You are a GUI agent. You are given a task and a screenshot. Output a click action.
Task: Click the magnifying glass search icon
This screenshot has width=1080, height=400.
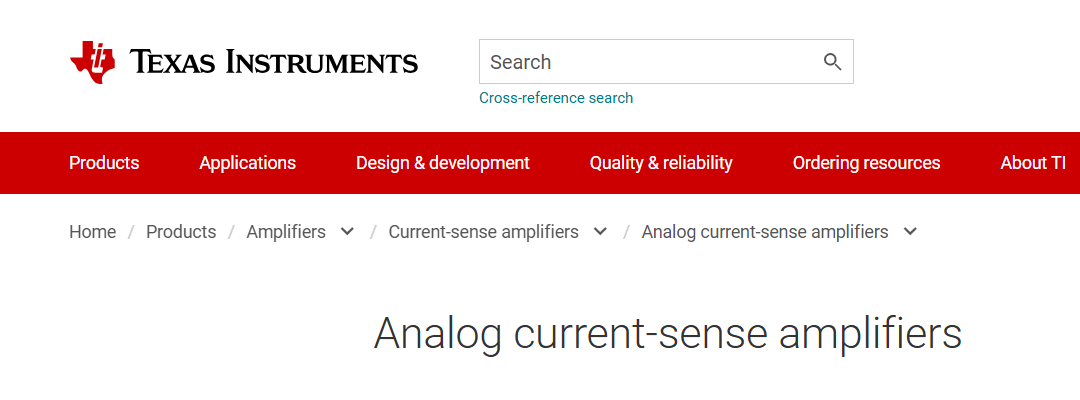[832, 62]
